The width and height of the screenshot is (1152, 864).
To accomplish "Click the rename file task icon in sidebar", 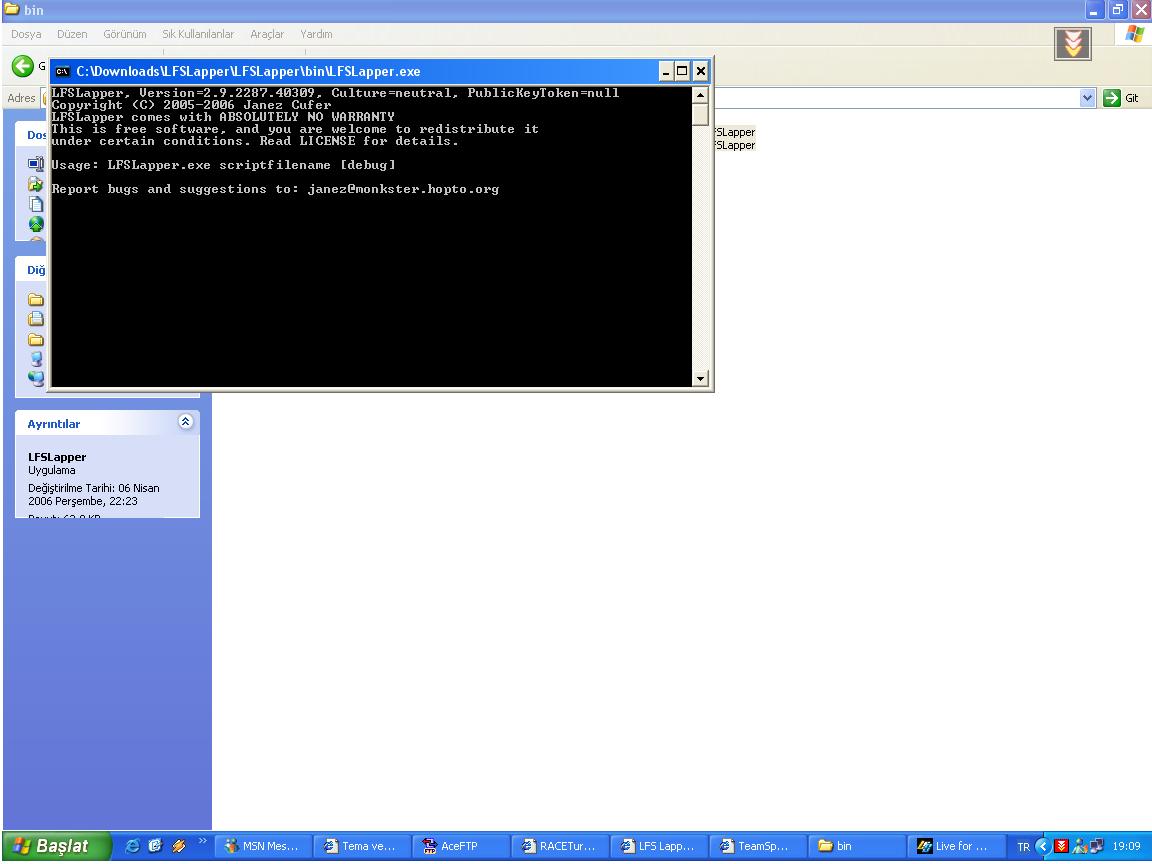I will [x=36, y=163].
